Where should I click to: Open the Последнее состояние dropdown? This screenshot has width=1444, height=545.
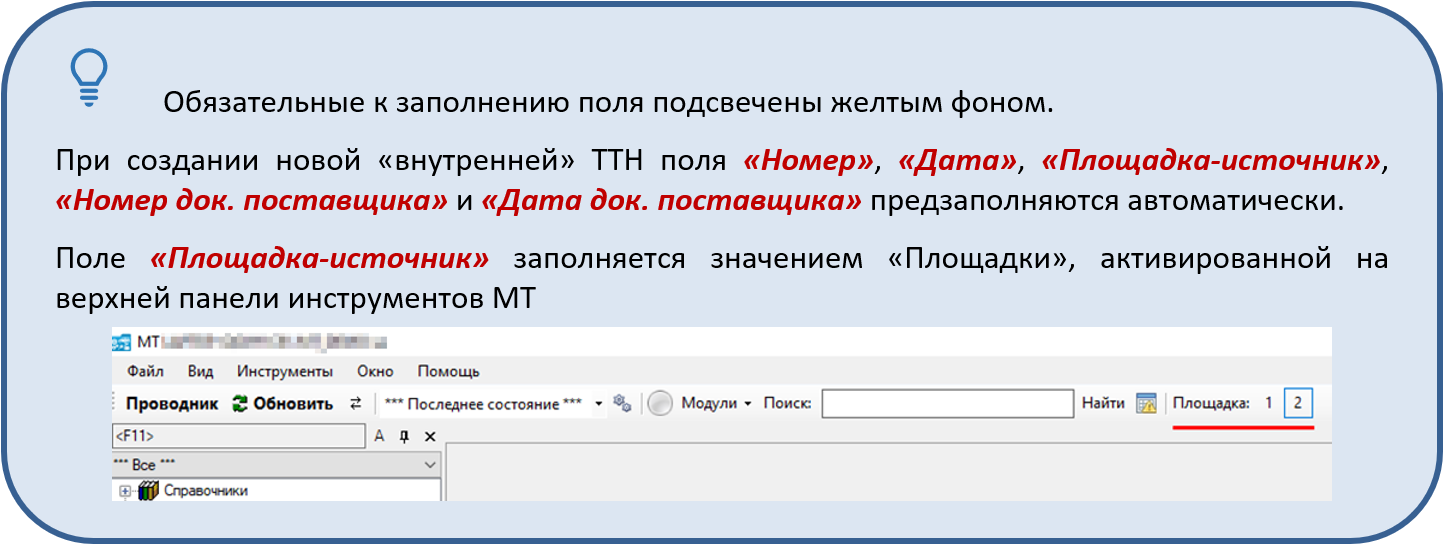click(x=599, y=404)
